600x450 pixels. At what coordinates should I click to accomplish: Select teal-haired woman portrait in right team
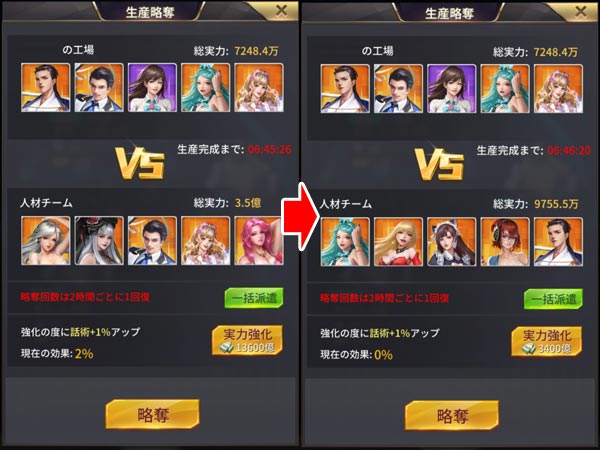pyautogui.click(x=345, y=242)
